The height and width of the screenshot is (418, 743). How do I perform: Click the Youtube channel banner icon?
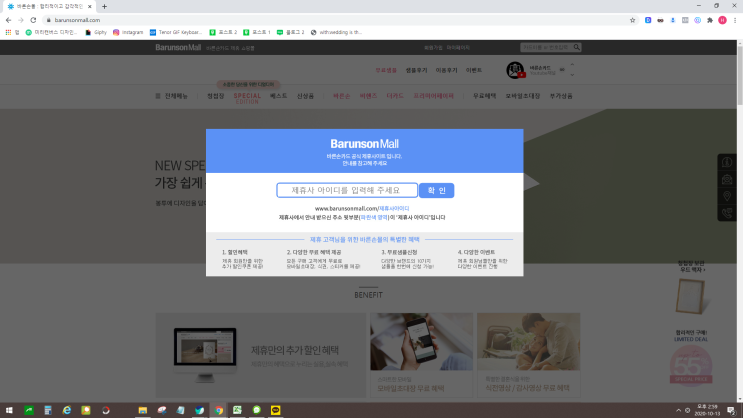(x=515, y=70)
